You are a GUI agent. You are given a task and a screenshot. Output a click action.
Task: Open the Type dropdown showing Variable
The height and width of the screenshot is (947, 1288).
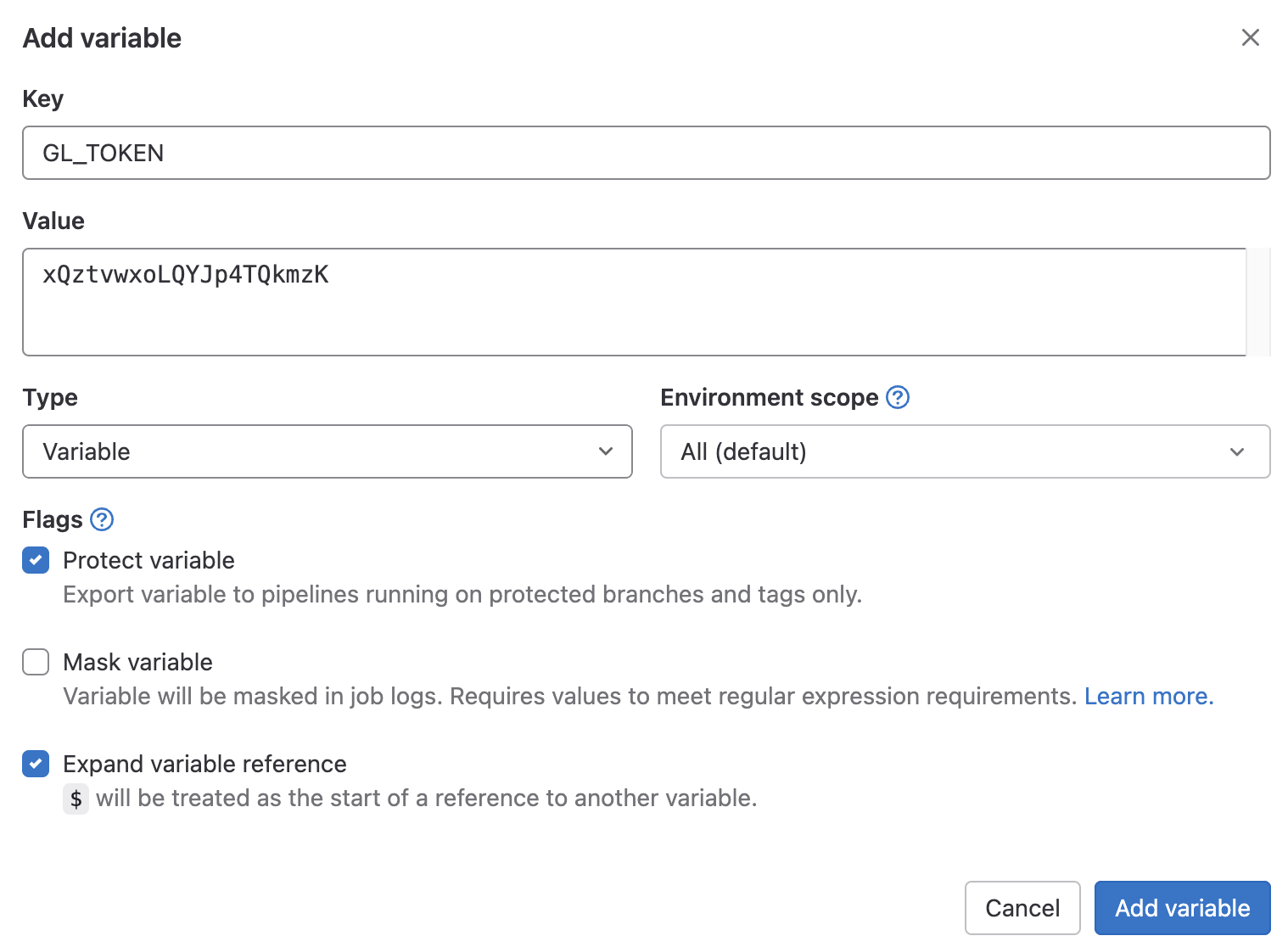(327, 451)
